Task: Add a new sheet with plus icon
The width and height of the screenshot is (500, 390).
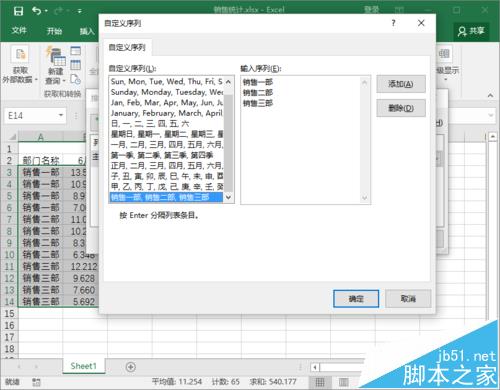Action: point(130,367)
